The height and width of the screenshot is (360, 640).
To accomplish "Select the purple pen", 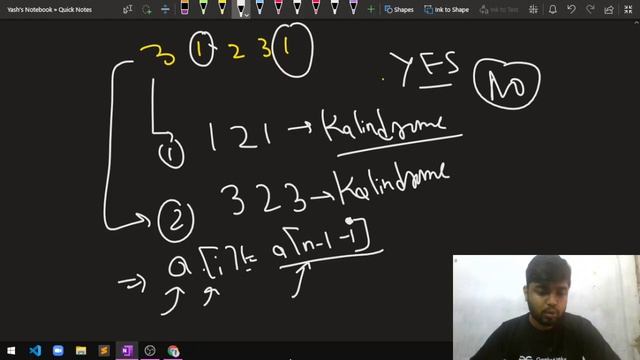I will pyautogui.click(x=353, y=8).
